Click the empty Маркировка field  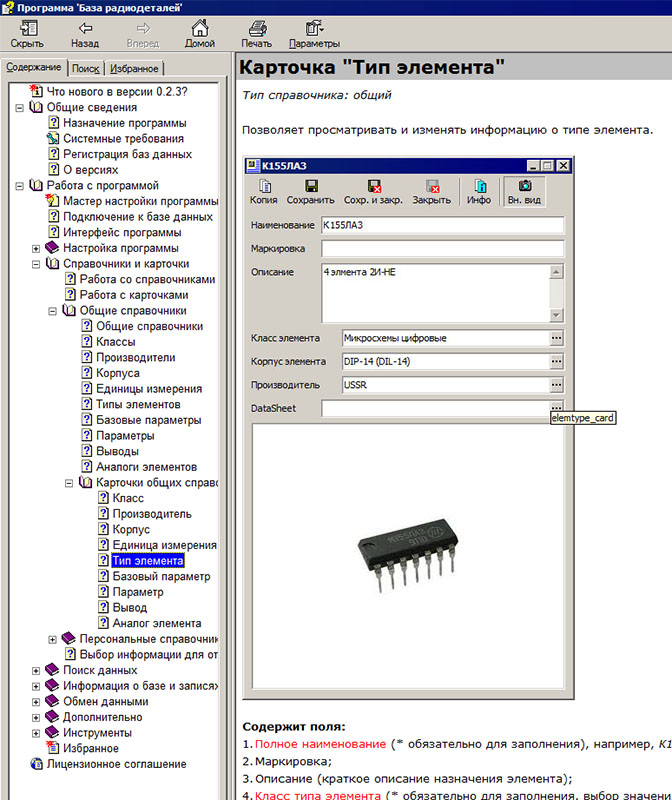(x=442, y=248)
